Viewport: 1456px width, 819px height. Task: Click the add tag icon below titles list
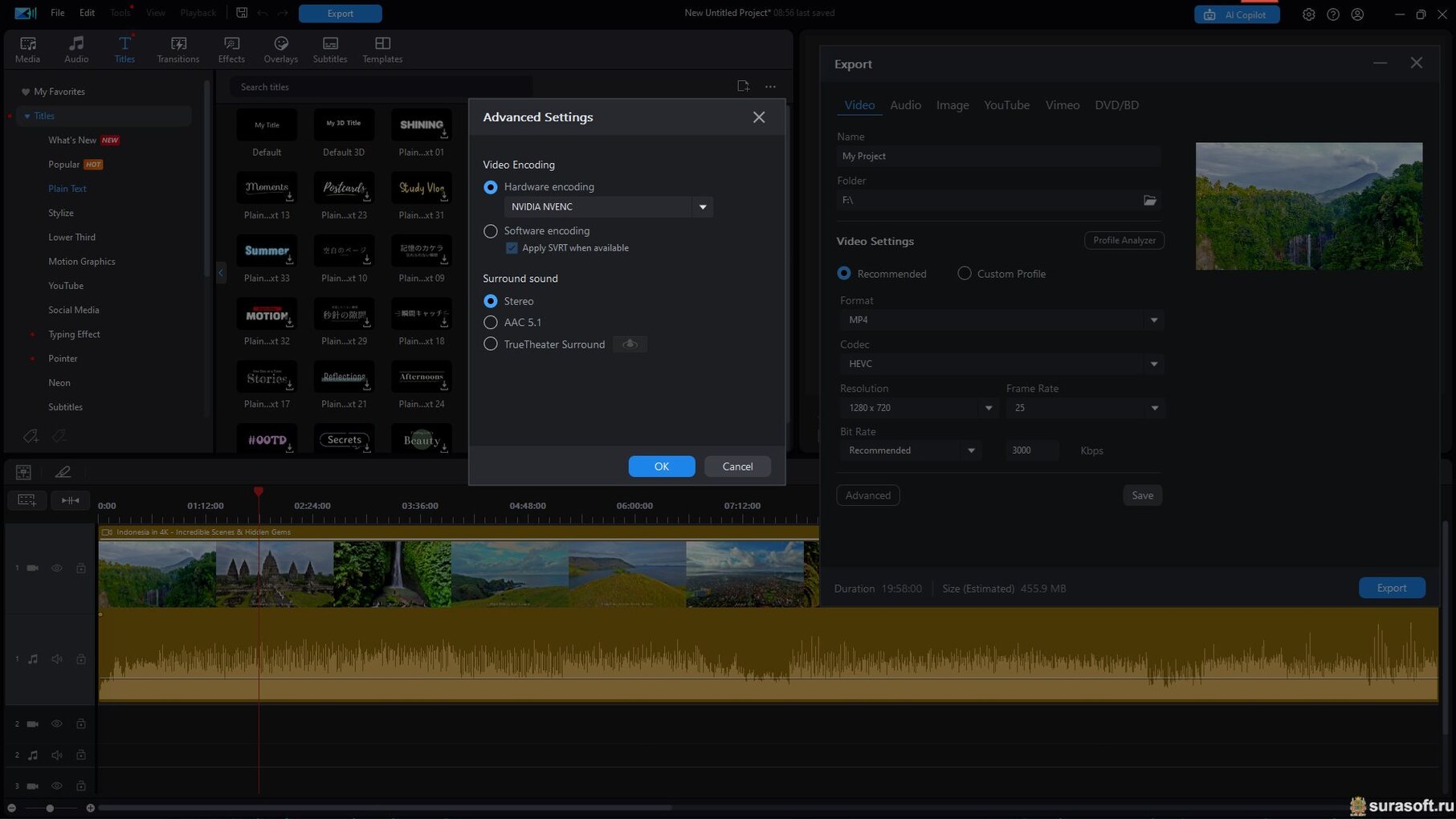point(31,436)
